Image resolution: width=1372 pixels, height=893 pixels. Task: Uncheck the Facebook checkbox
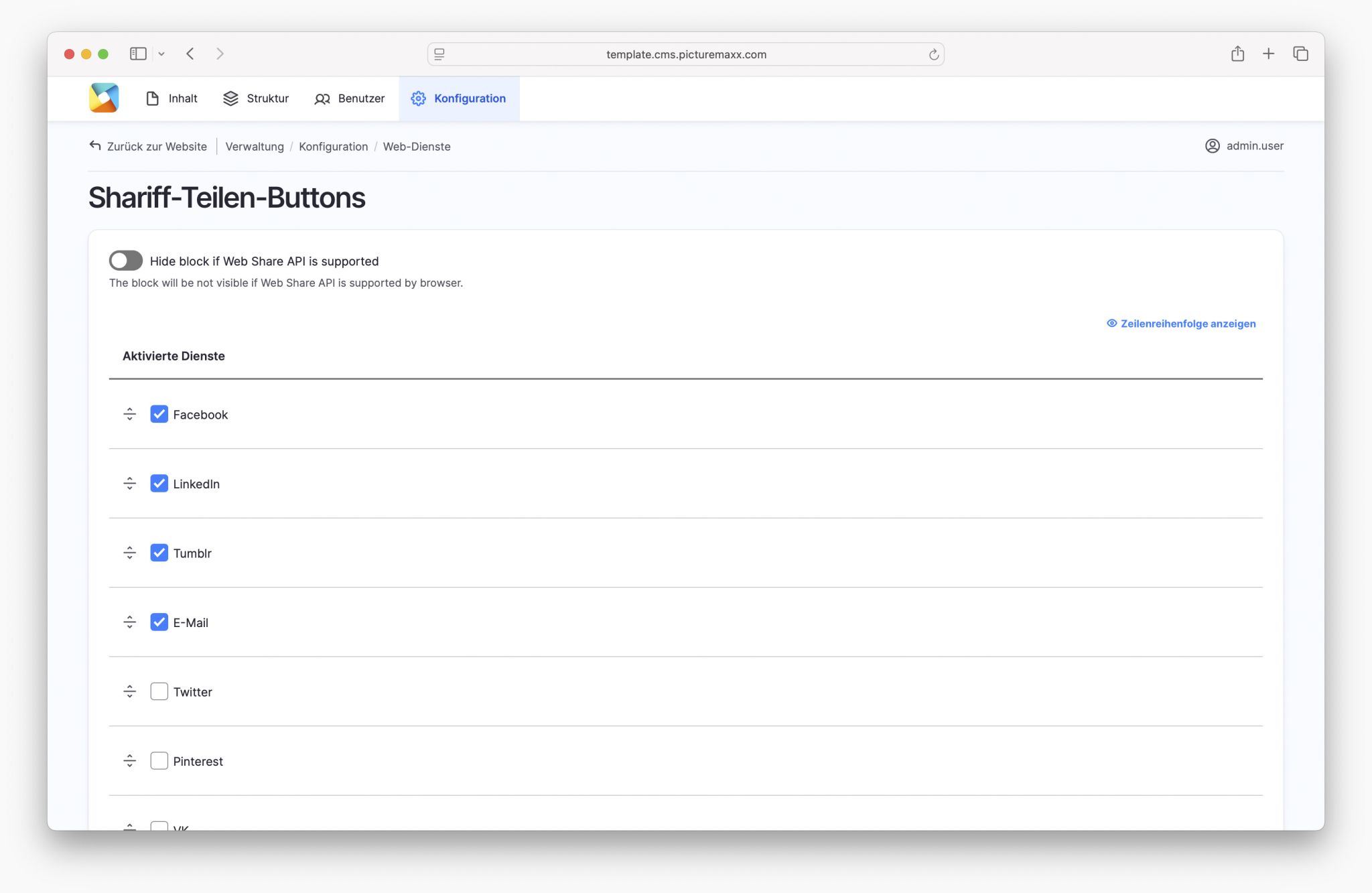point(159,414)
